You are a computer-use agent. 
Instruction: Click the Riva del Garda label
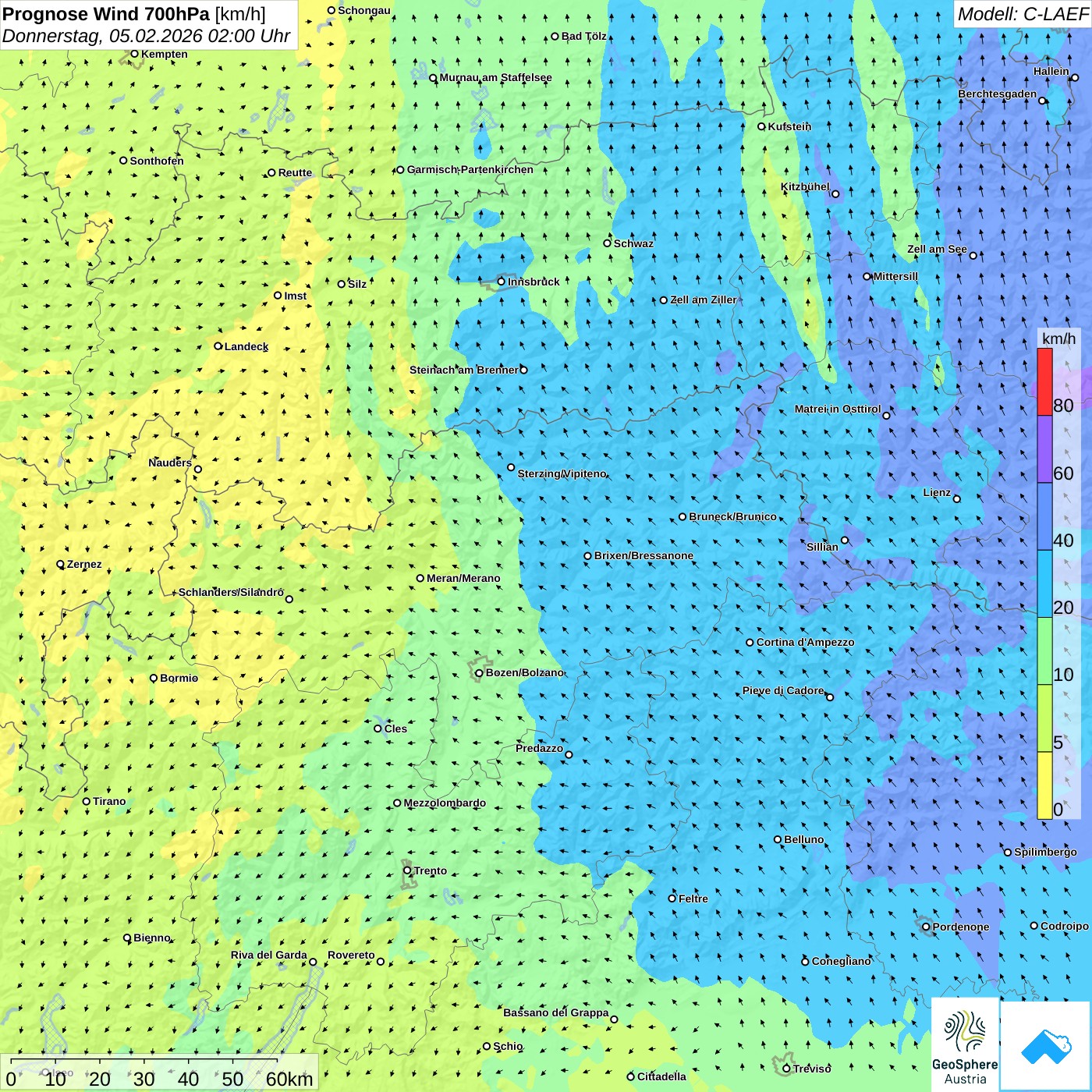(269, 955)
